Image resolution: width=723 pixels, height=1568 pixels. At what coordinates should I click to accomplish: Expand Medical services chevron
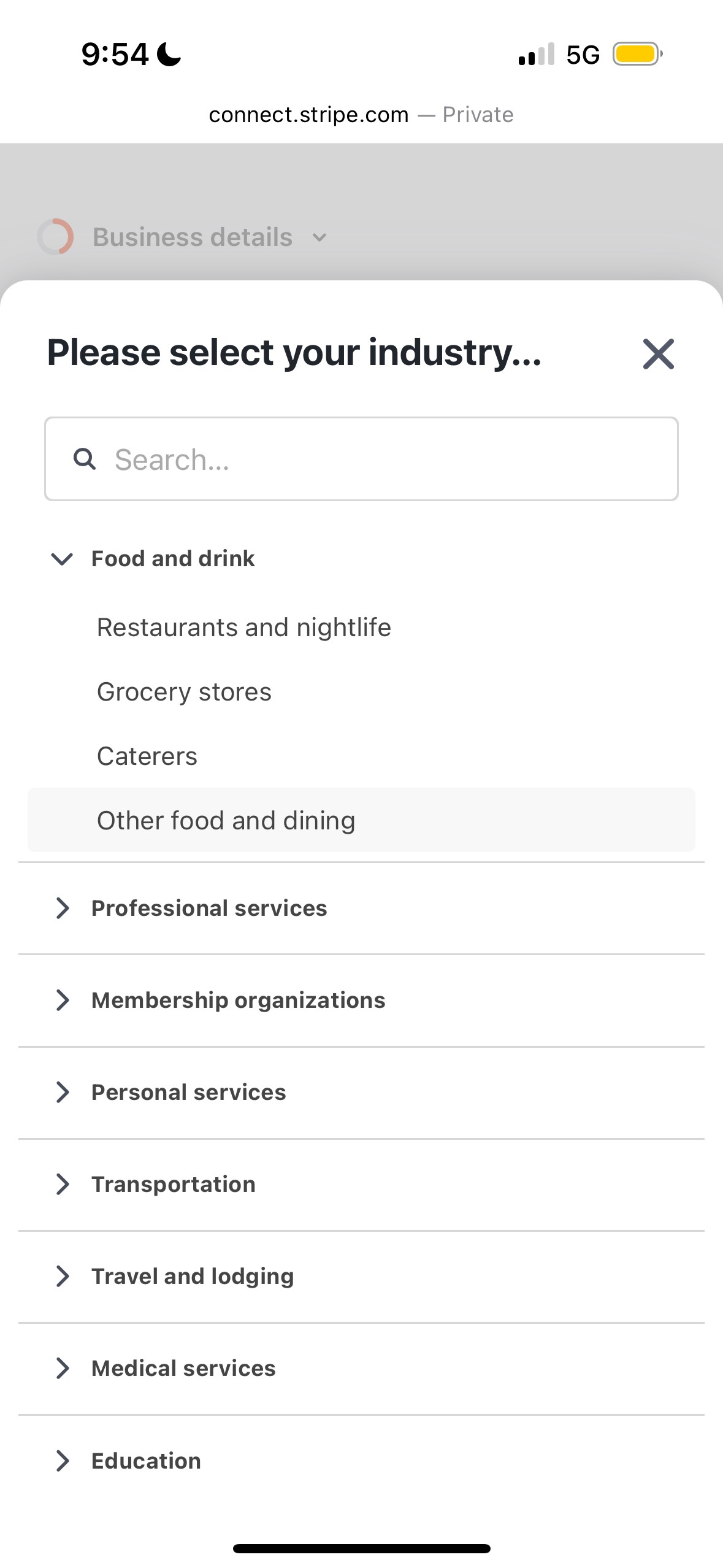(62, 1368)
